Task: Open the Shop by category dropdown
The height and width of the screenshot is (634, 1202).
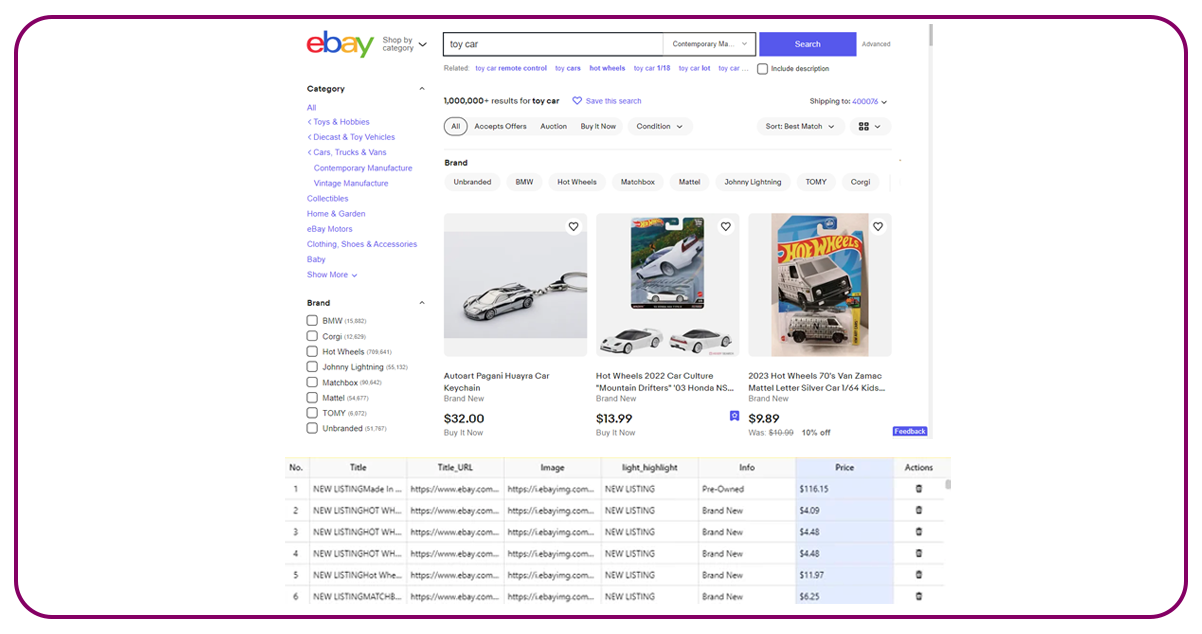Action: click(404, 44)
